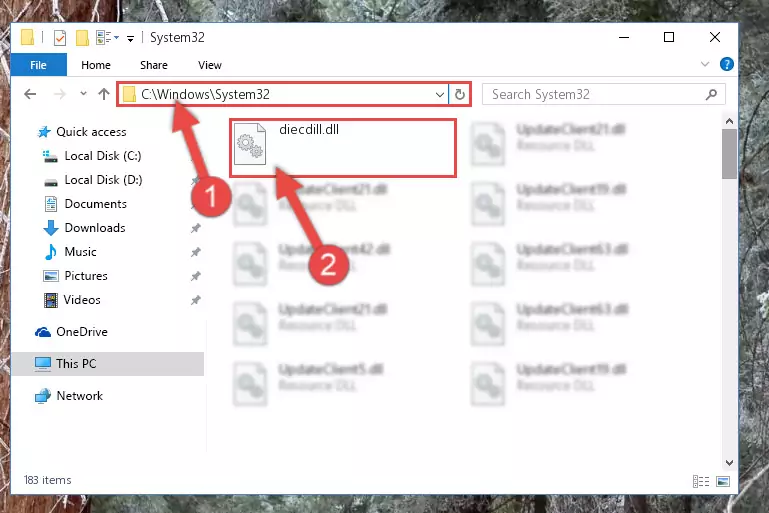Expand the ribbon with the chevron
This screenshot has width=769, height=513.
pyautogui.click(x=705, y=64)
